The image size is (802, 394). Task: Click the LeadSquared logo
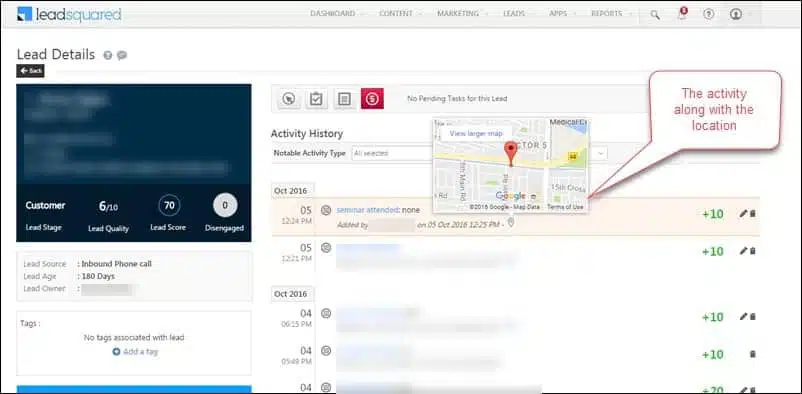coord(69,14)
